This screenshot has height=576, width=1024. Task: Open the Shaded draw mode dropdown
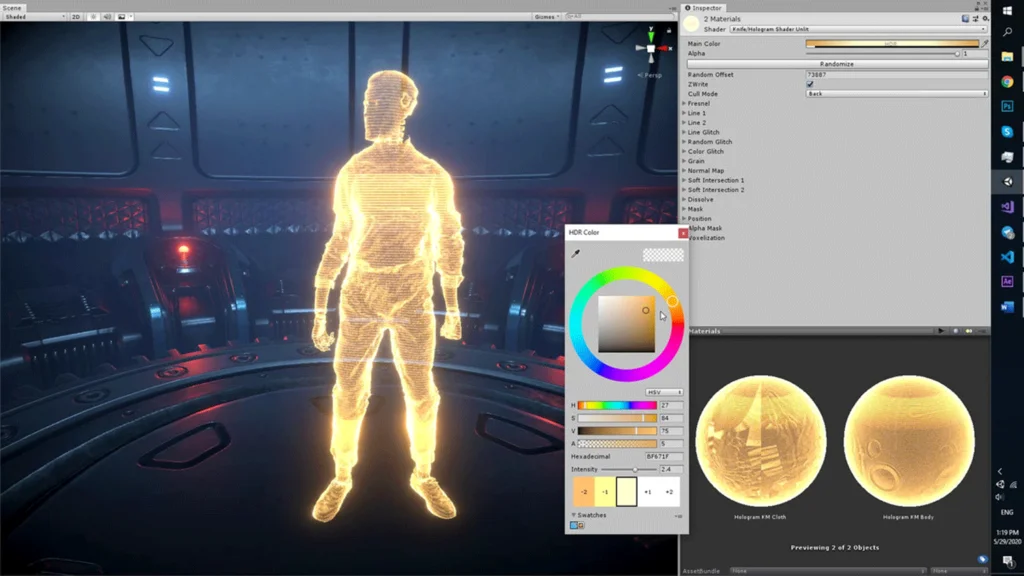point(35,16)
